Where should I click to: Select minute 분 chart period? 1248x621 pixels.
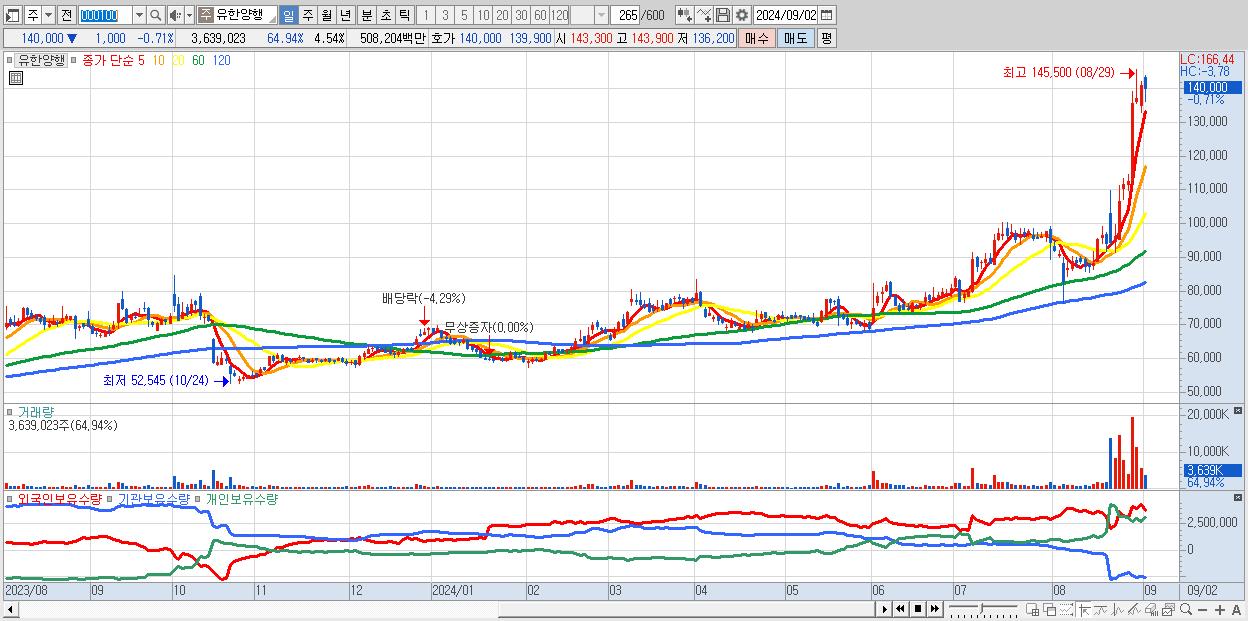tap(366, 15)
